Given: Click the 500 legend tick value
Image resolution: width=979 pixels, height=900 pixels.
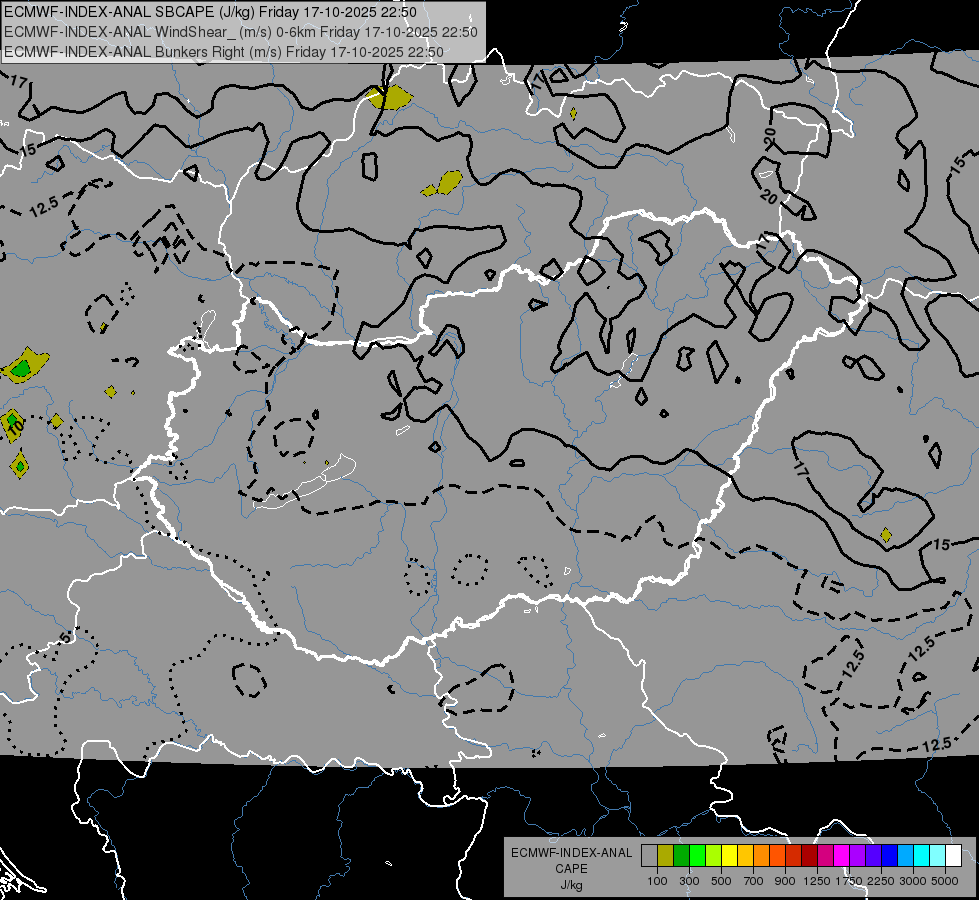Looking at the screenshot, I should [721, 881].
